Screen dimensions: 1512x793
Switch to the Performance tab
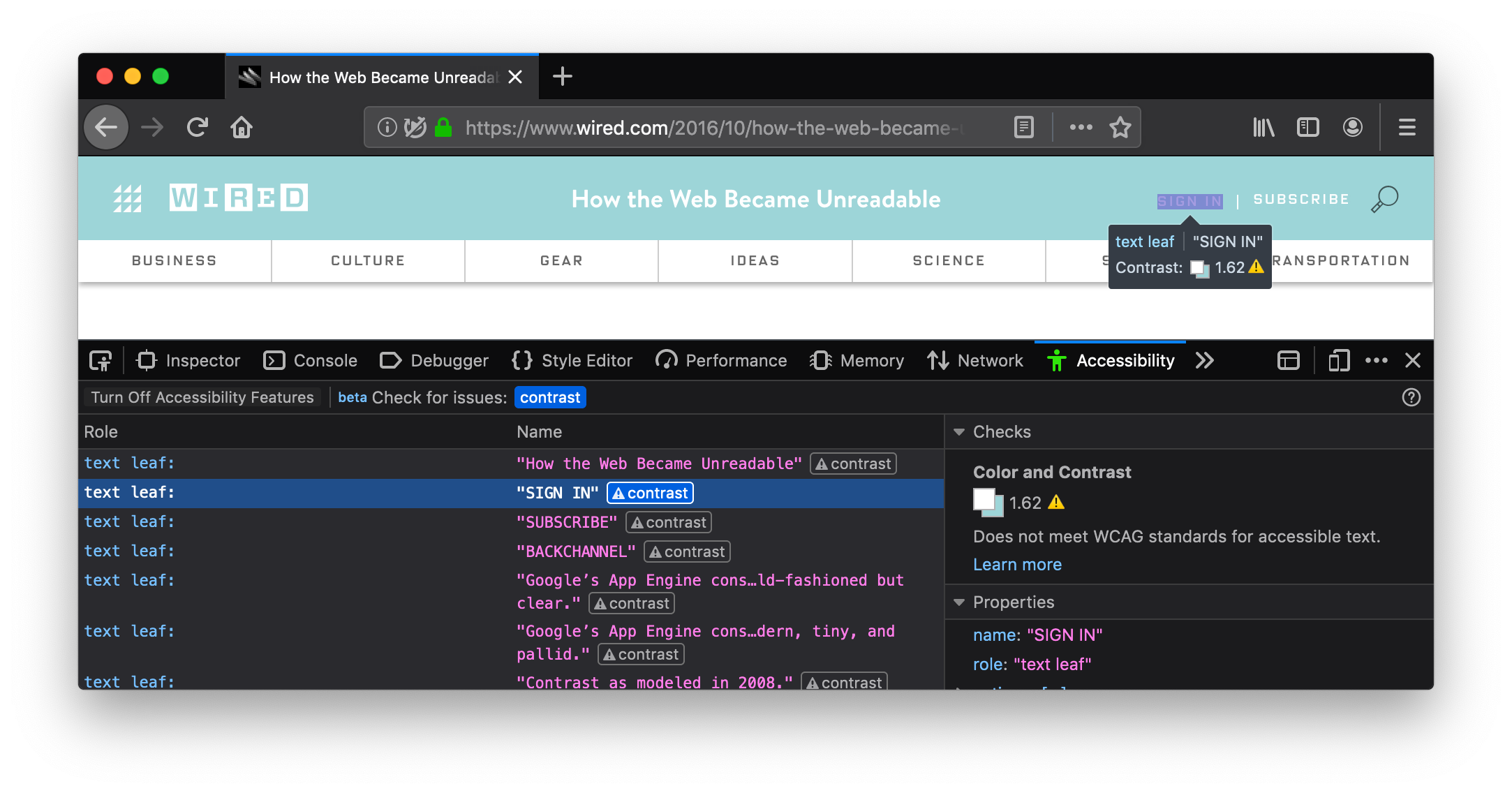[721, 360]
